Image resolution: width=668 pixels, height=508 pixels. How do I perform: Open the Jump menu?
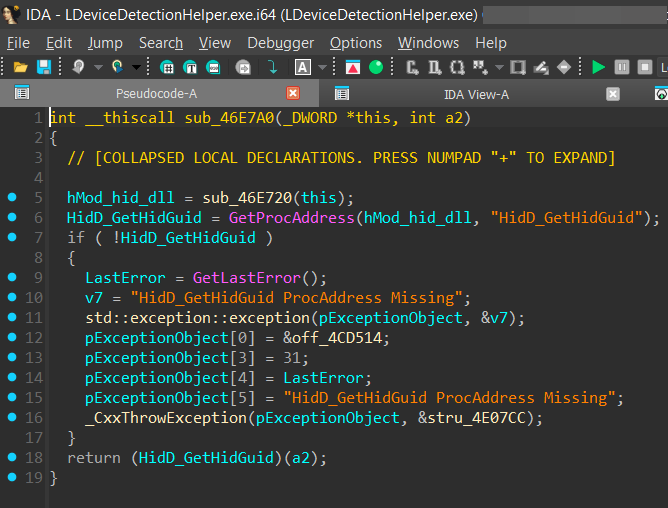click(105, 43)
